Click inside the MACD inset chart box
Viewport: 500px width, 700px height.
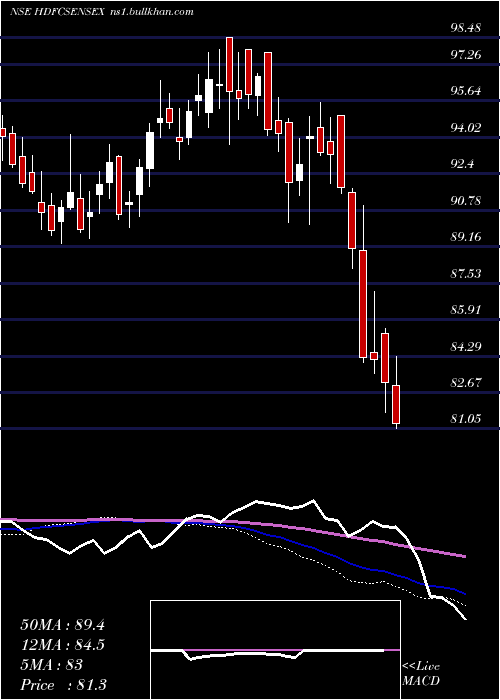(x=275, y=650)
